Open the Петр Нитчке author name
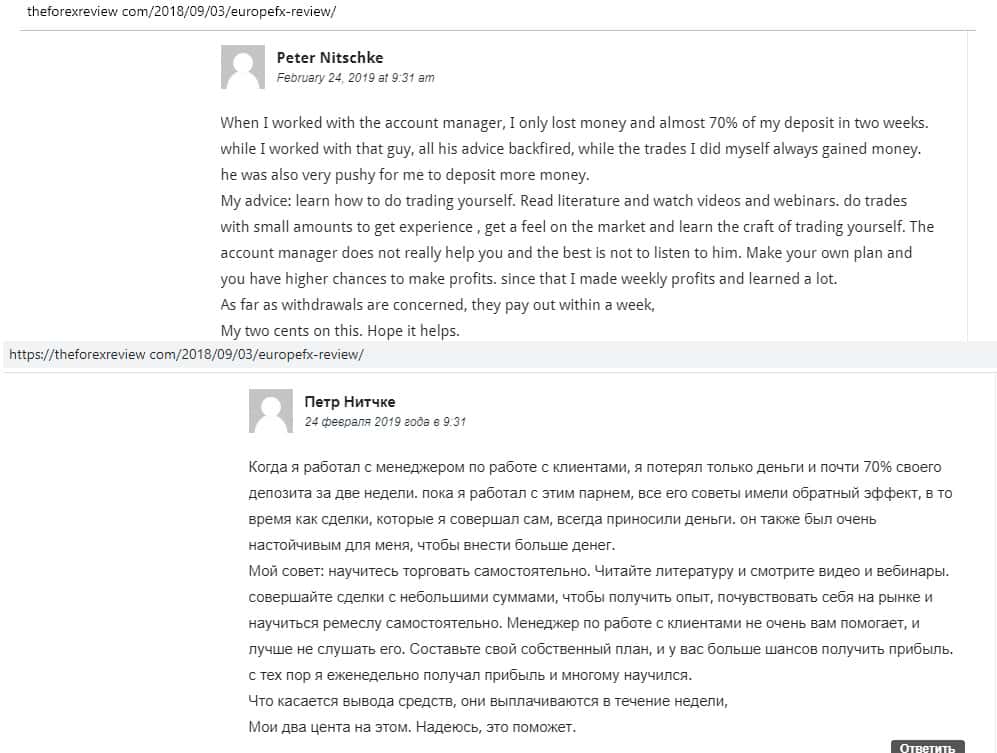 tap(349, 401)
